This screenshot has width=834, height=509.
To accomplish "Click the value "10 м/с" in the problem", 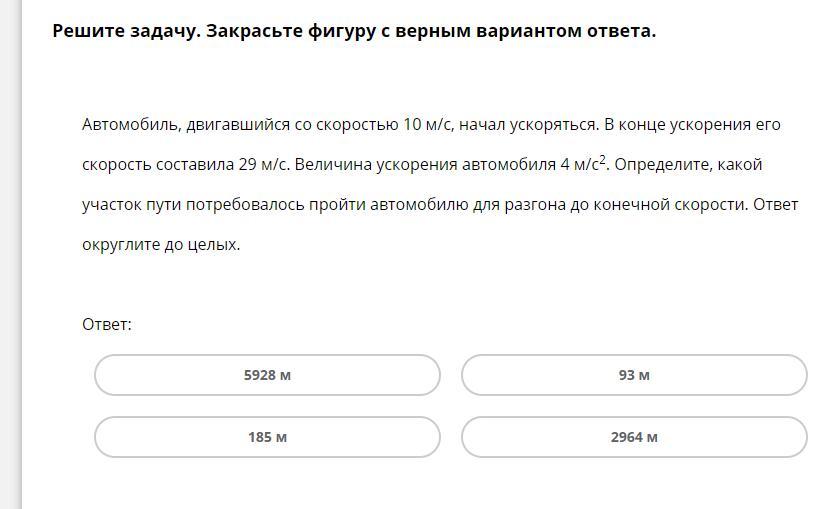I will 428,125.
